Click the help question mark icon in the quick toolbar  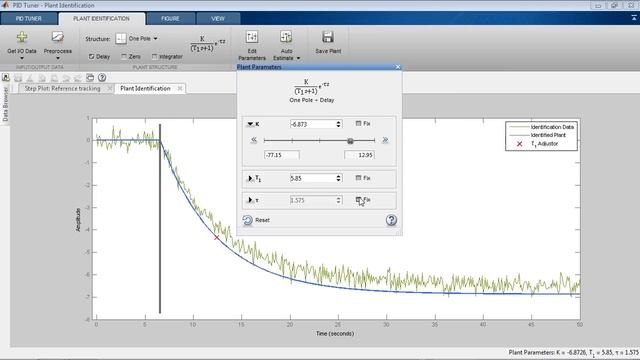[x=102, y=78]
